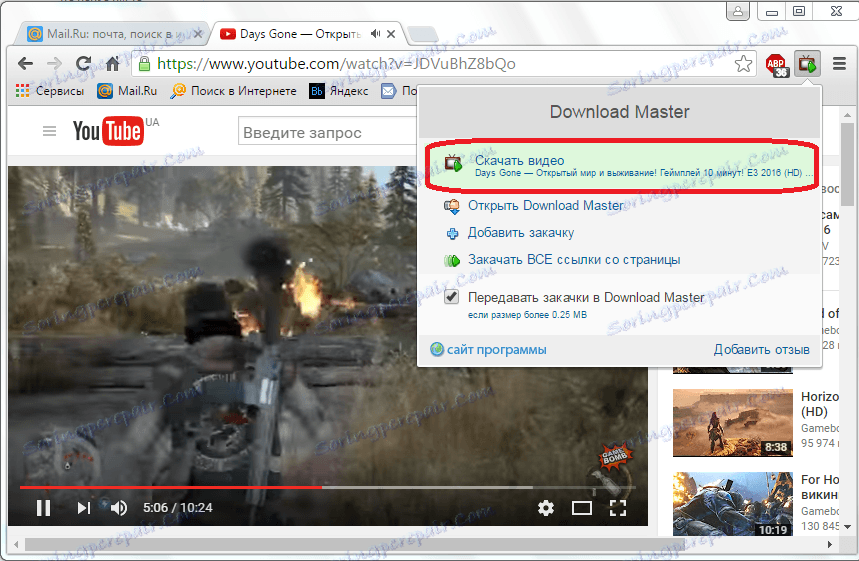
Task: Switch to theater mode
Action: (582, 508)
